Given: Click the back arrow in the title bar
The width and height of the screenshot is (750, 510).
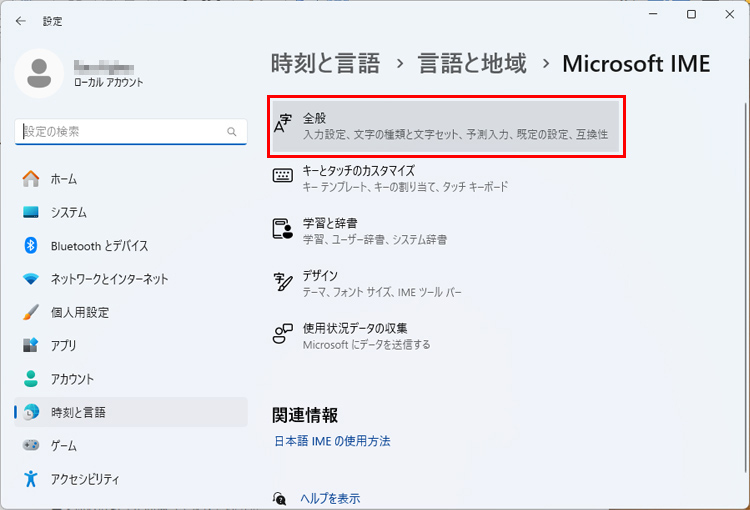Looking at the screenshot, I should 21,21.
